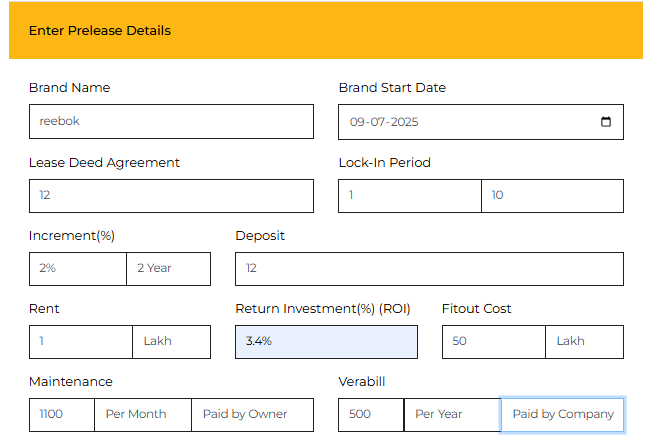Select the first Lock-In Period field

point(410,196)
